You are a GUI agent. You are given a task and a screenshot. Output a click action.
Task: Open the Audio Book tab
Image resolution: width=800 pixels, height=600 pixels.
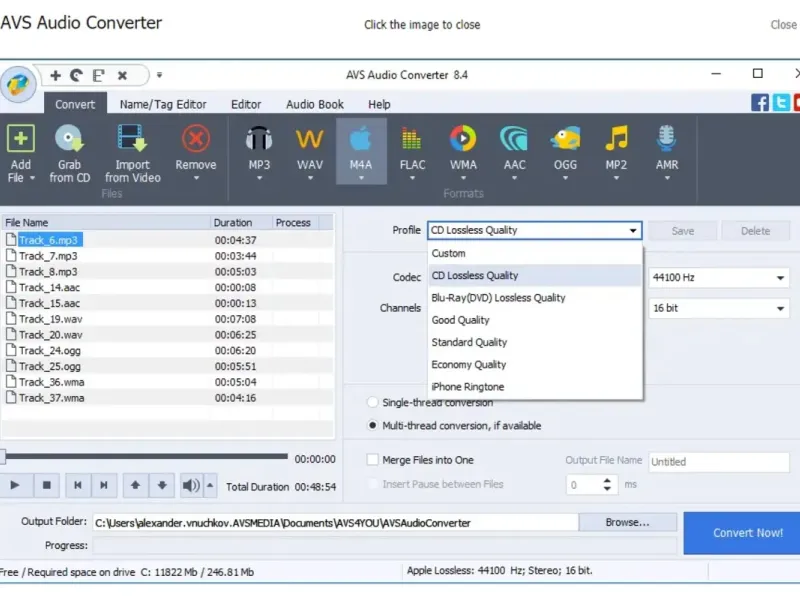[x=315, y=104]
